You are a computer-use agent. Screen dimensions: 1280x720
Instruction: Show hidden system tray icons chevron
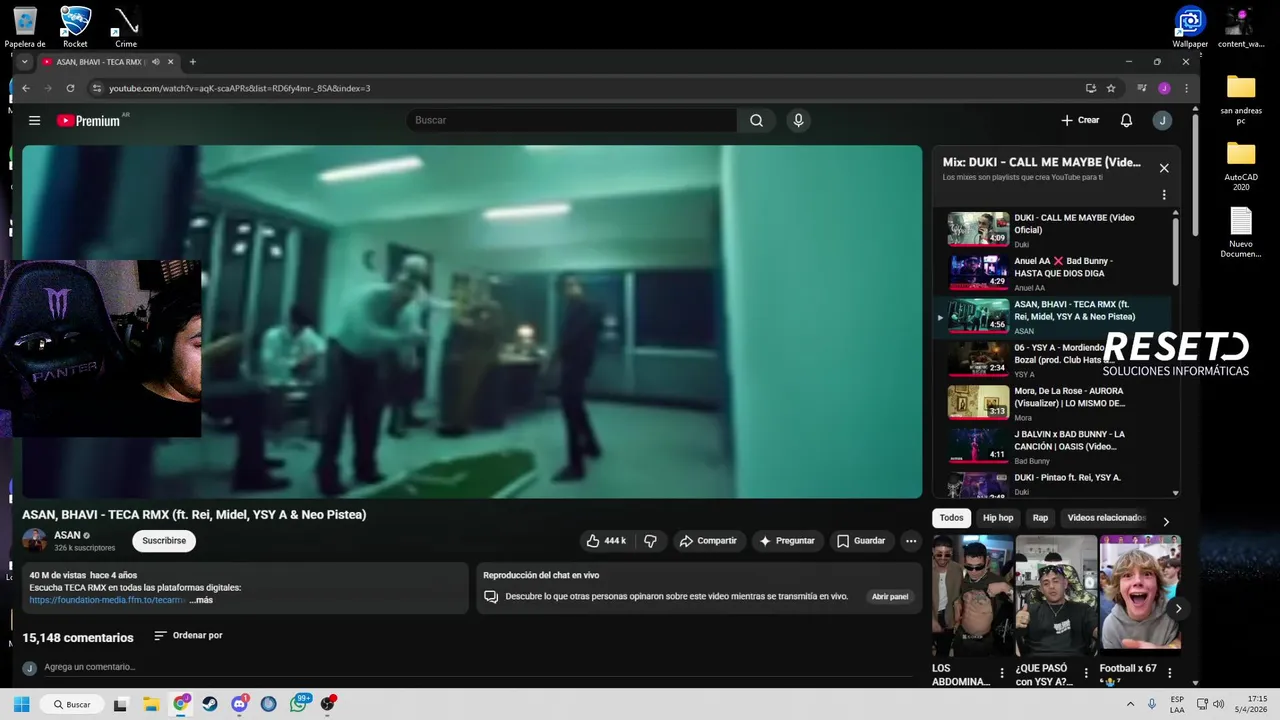[1130, 704]
